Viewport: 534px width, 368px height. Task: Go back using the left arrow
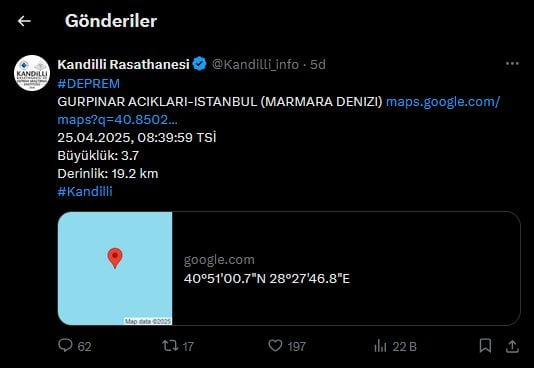24,21
